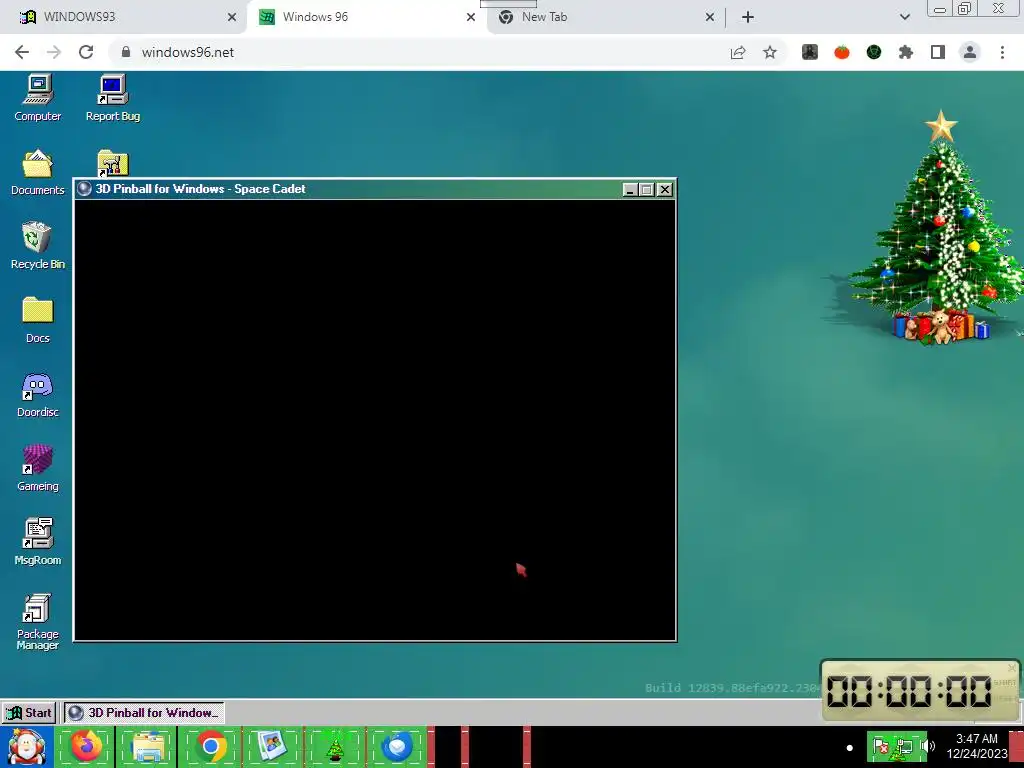Toggle the browser side panel
This screenshot has height=768, width=1024.
pos(938,52)
